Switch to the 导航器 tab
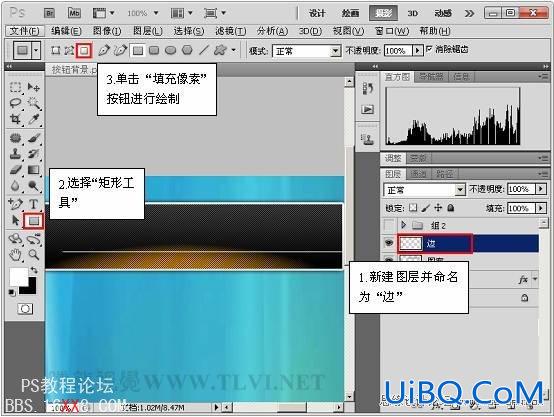 coord(431,77)
